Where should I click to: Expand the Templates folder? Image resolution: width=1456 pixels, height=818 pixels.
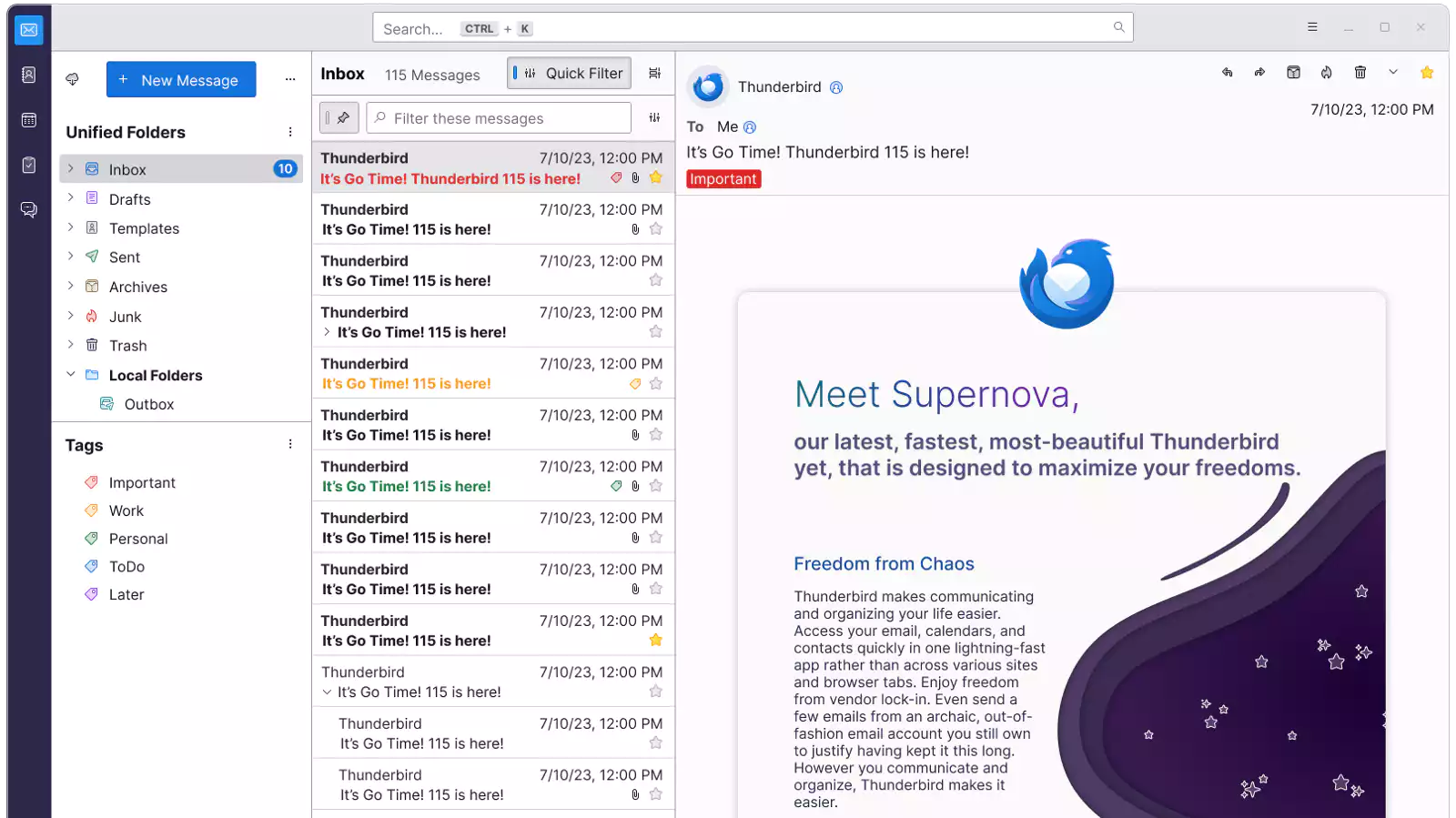pos(71,227)
